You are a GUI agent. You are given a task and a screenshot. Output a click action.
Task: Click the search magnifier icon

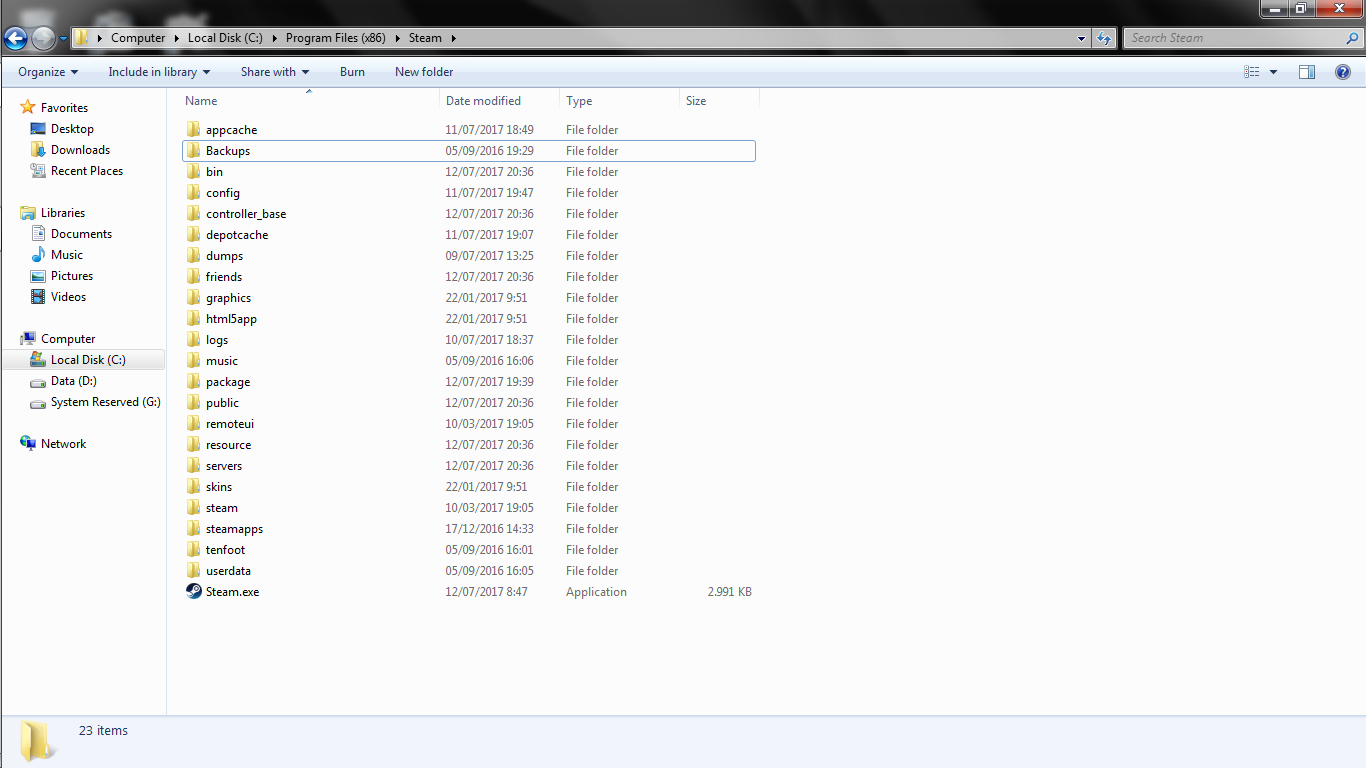coord(1353,38)
